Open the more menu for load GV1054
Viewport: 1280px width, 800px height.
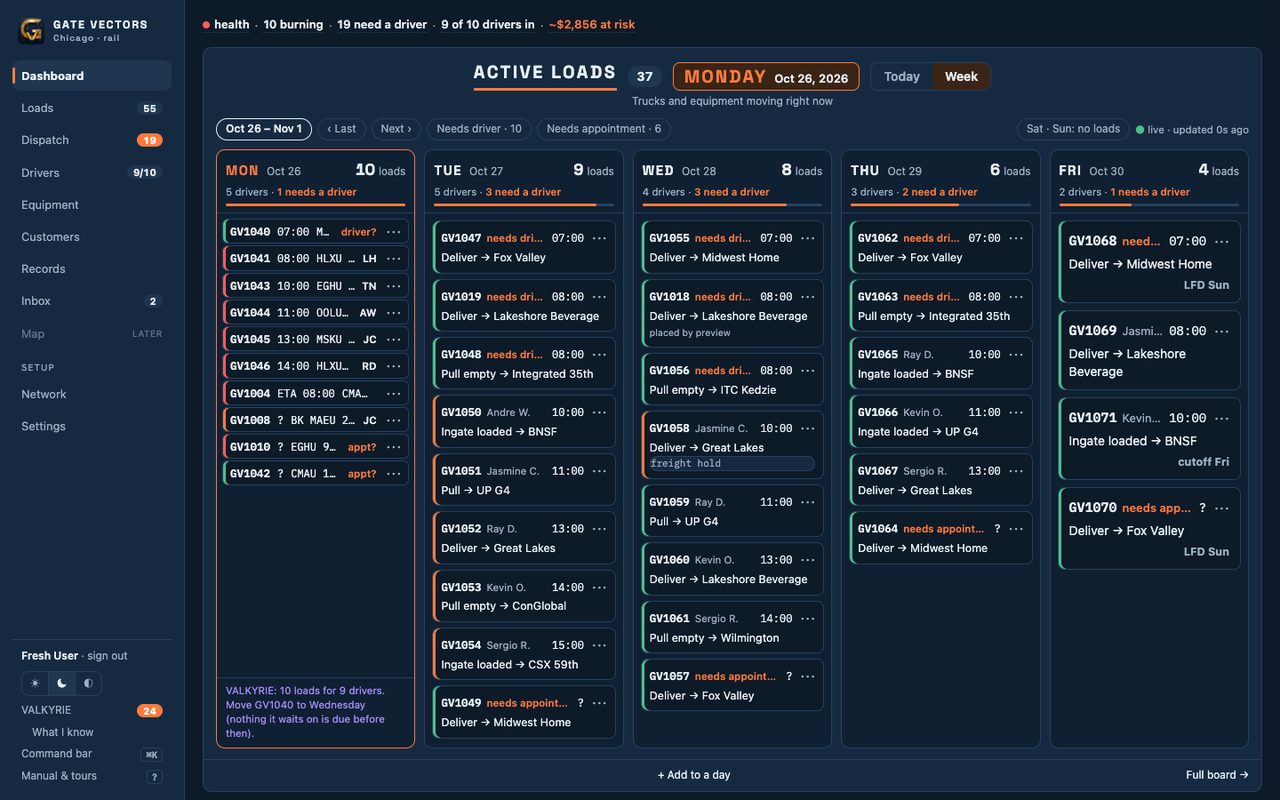point(599,645)
